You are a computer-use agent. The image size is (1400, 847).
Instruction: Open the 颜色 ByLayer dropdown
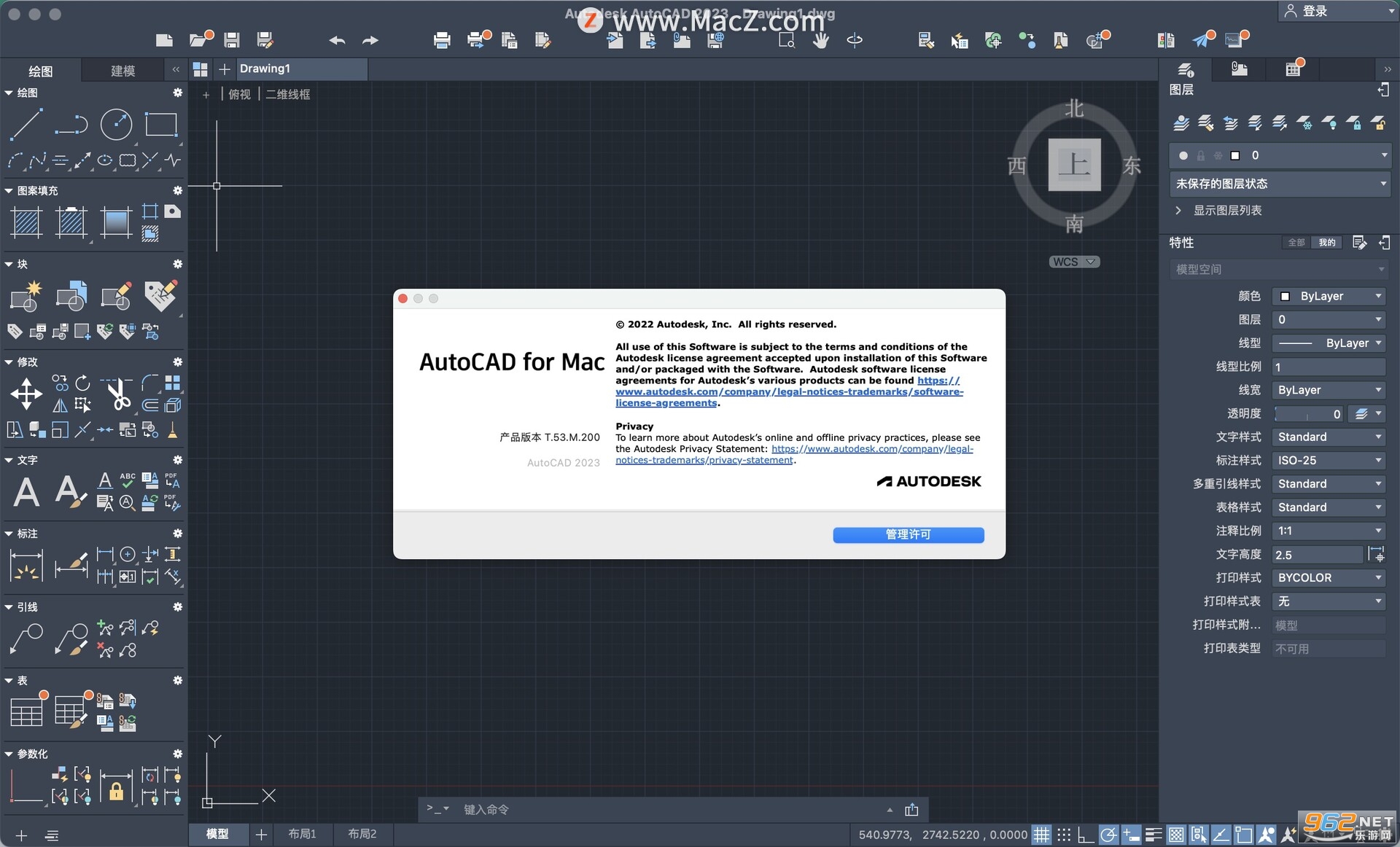point(1329,296)
